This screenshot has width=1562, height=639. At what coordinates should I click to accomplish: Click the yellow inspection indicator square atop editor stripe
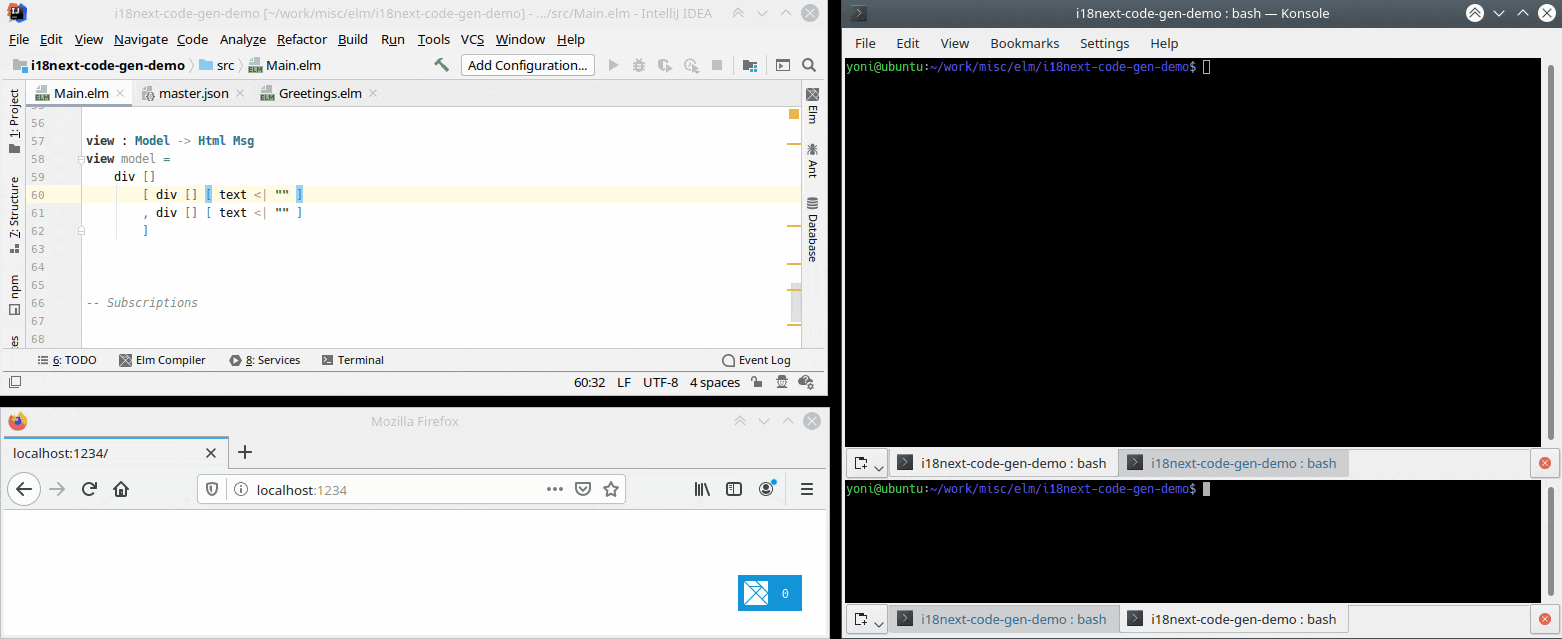[x=794, y=114]
